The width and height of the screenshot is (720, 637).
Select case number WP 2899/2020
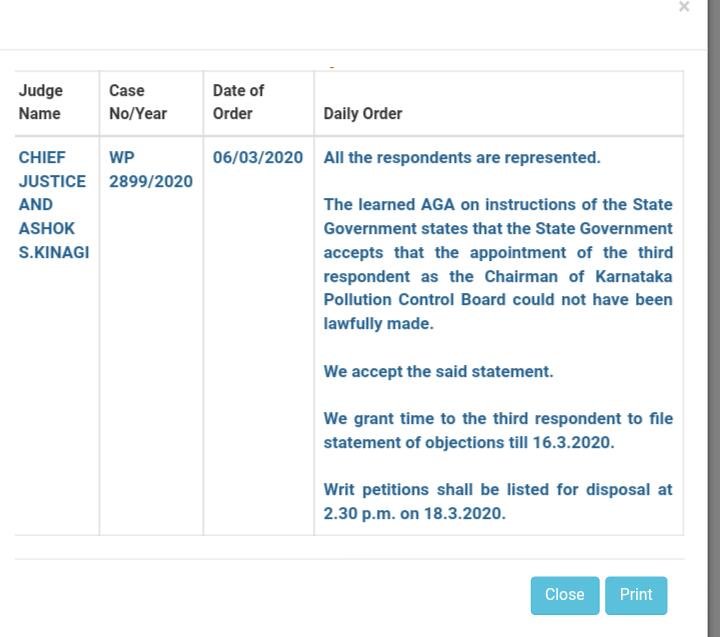pyautogui.click(x=151, y=169)
